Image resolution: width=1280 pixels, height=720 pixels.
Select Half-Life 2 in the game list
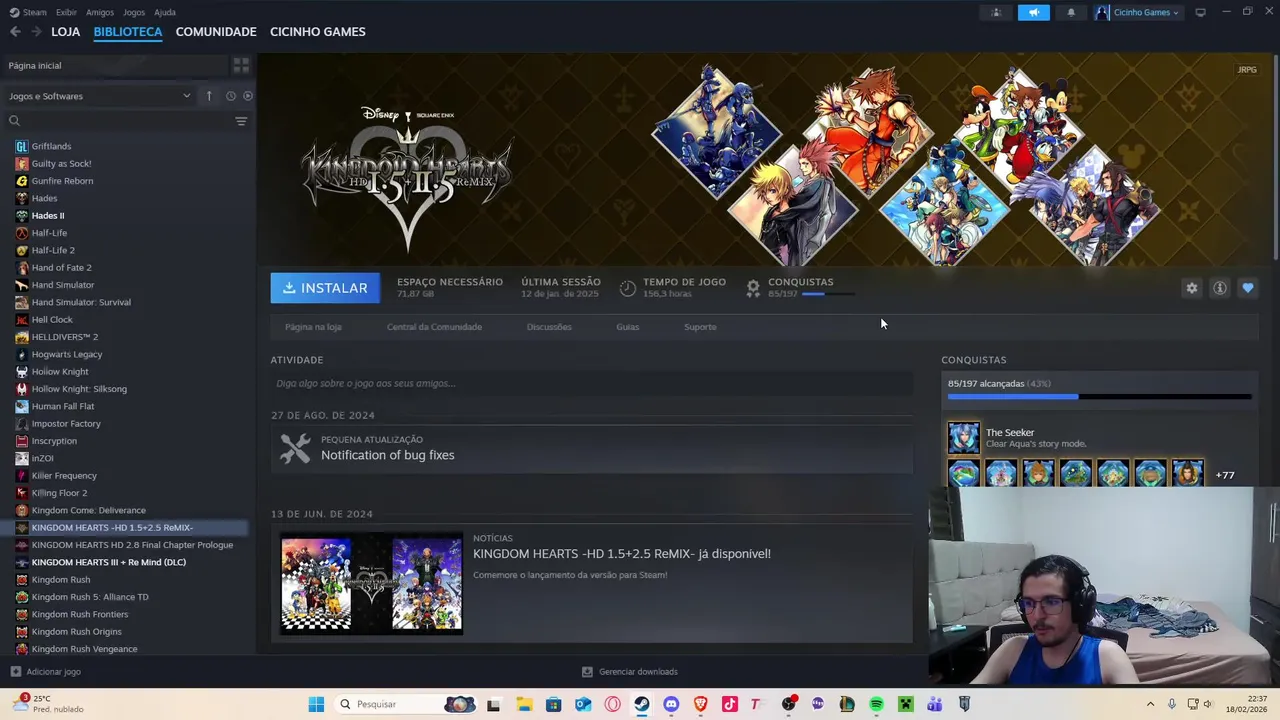pyautogui.click(x=53, y=250)
